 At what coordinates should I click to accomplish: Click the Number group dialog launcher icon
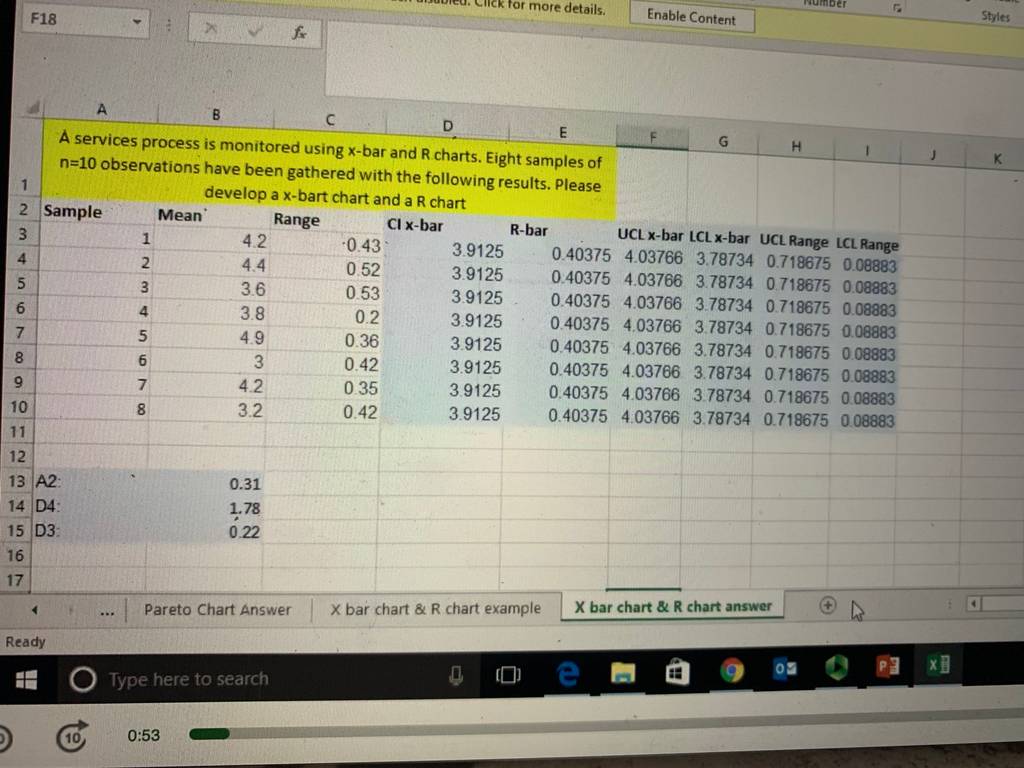(898, 8)
